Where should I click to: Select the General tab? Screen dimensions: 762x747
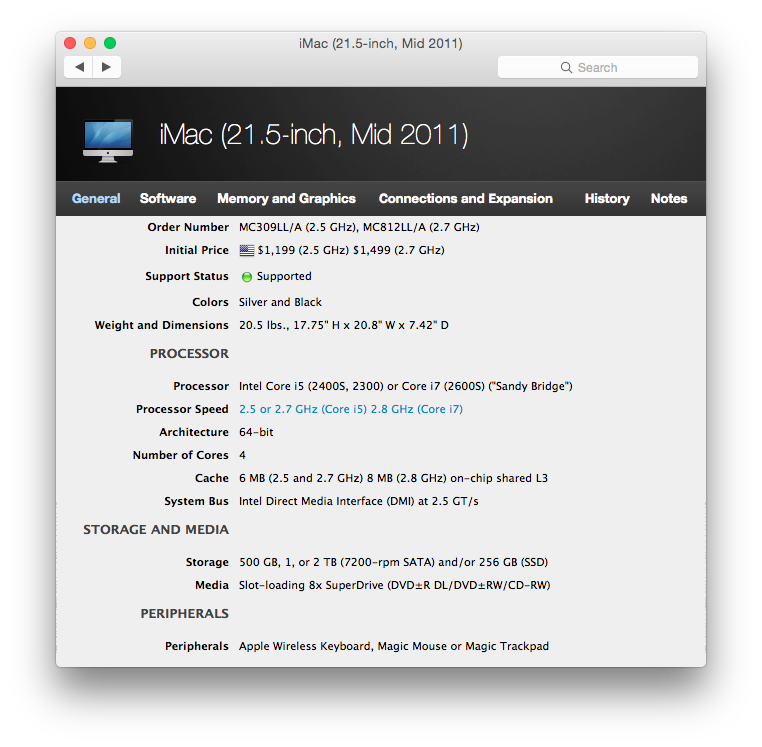click(x=96, y=198)
